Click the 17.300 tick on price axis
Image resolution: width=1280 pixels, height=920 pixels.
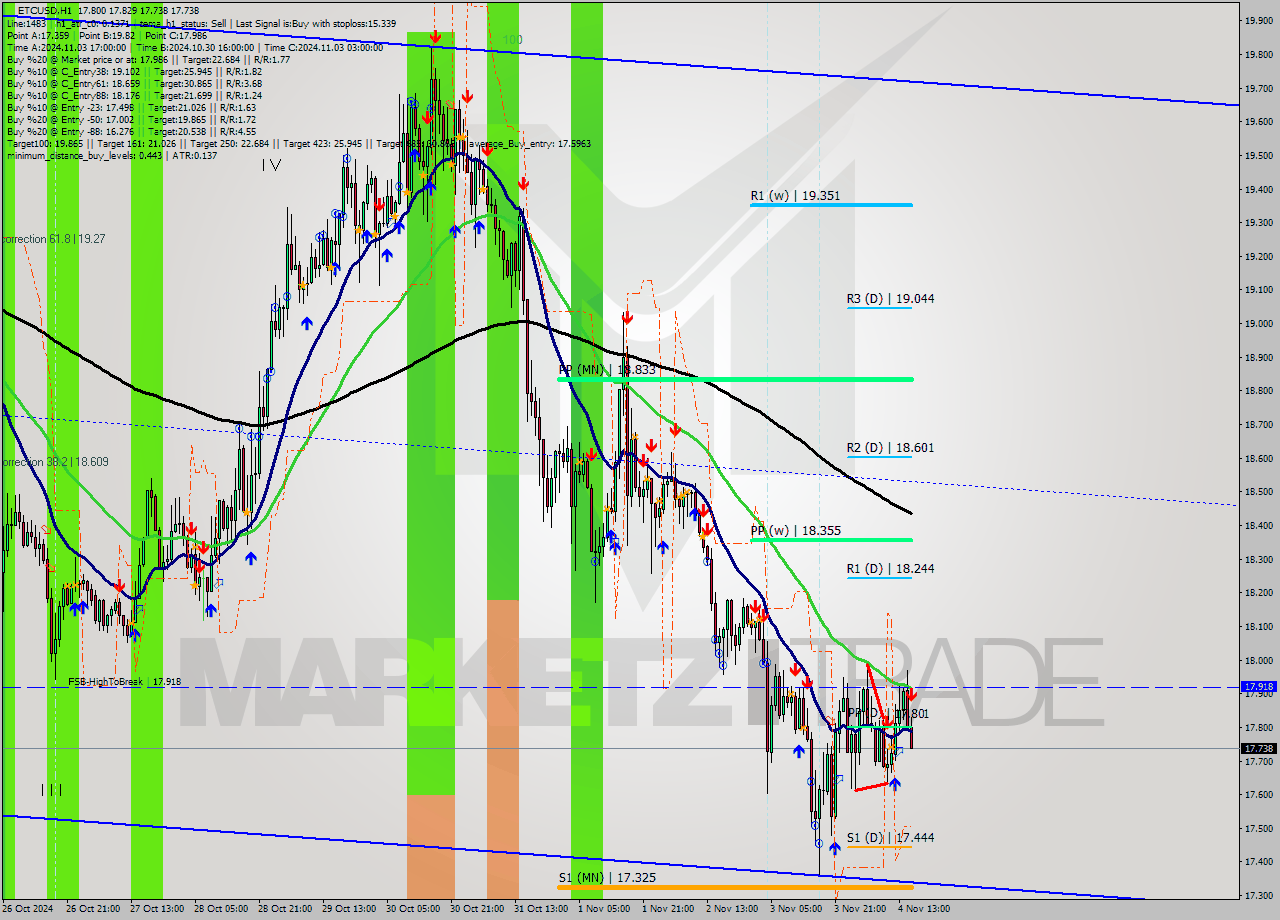(x=1257, y=895)
